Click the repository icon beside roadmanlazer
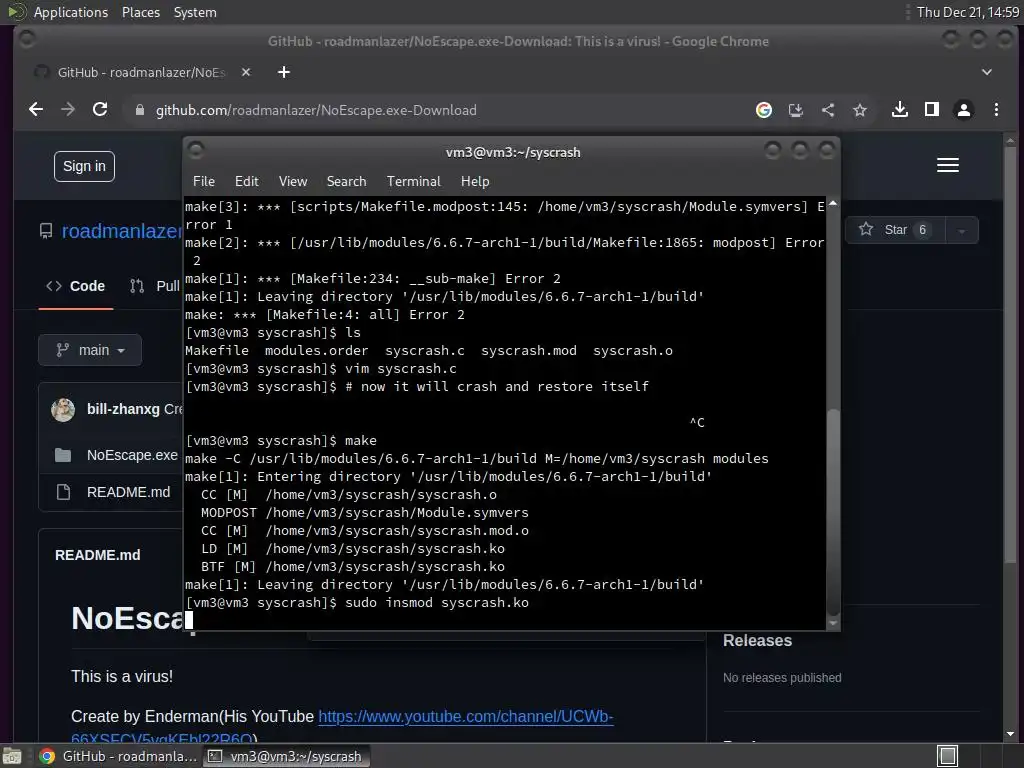Screen dimensions: 1024x768 (x=46, y=231)
